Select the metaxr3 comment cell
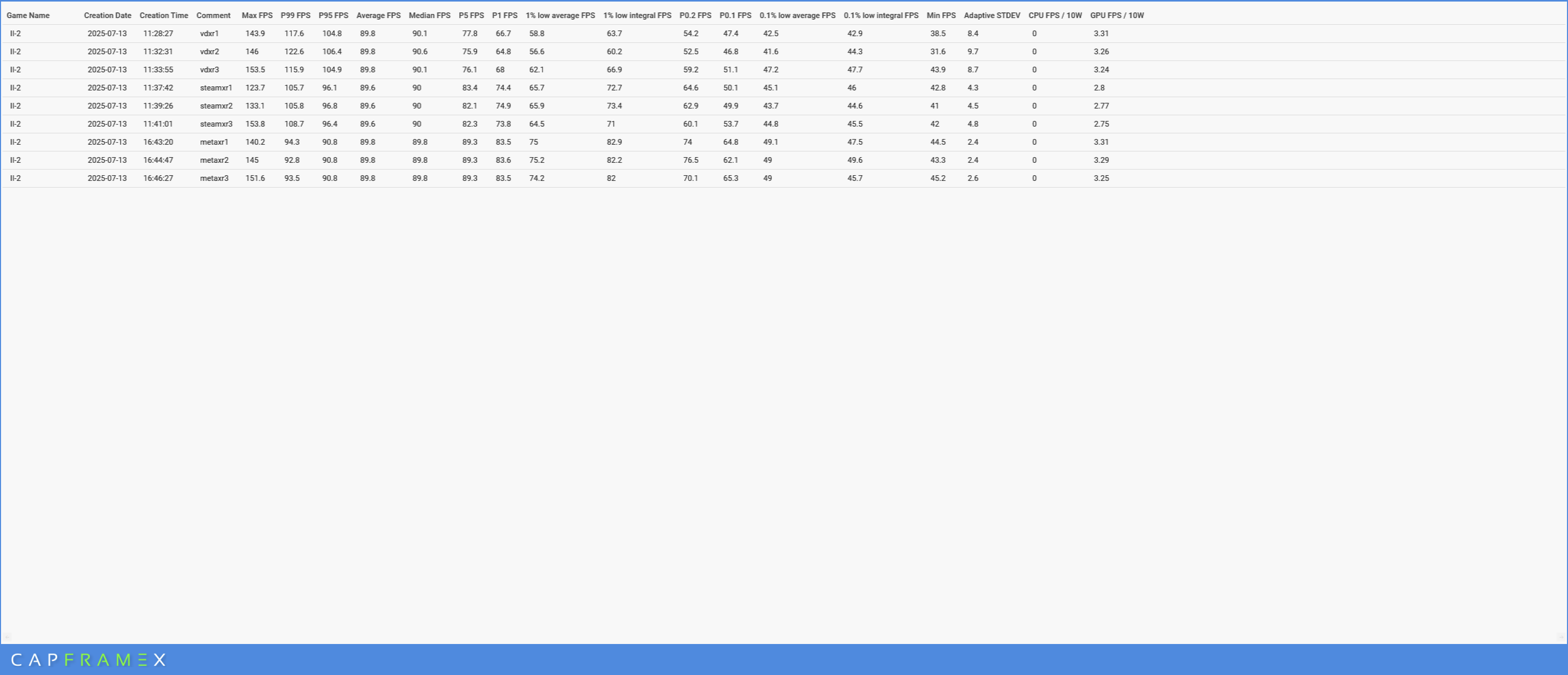 pos(214,178)
